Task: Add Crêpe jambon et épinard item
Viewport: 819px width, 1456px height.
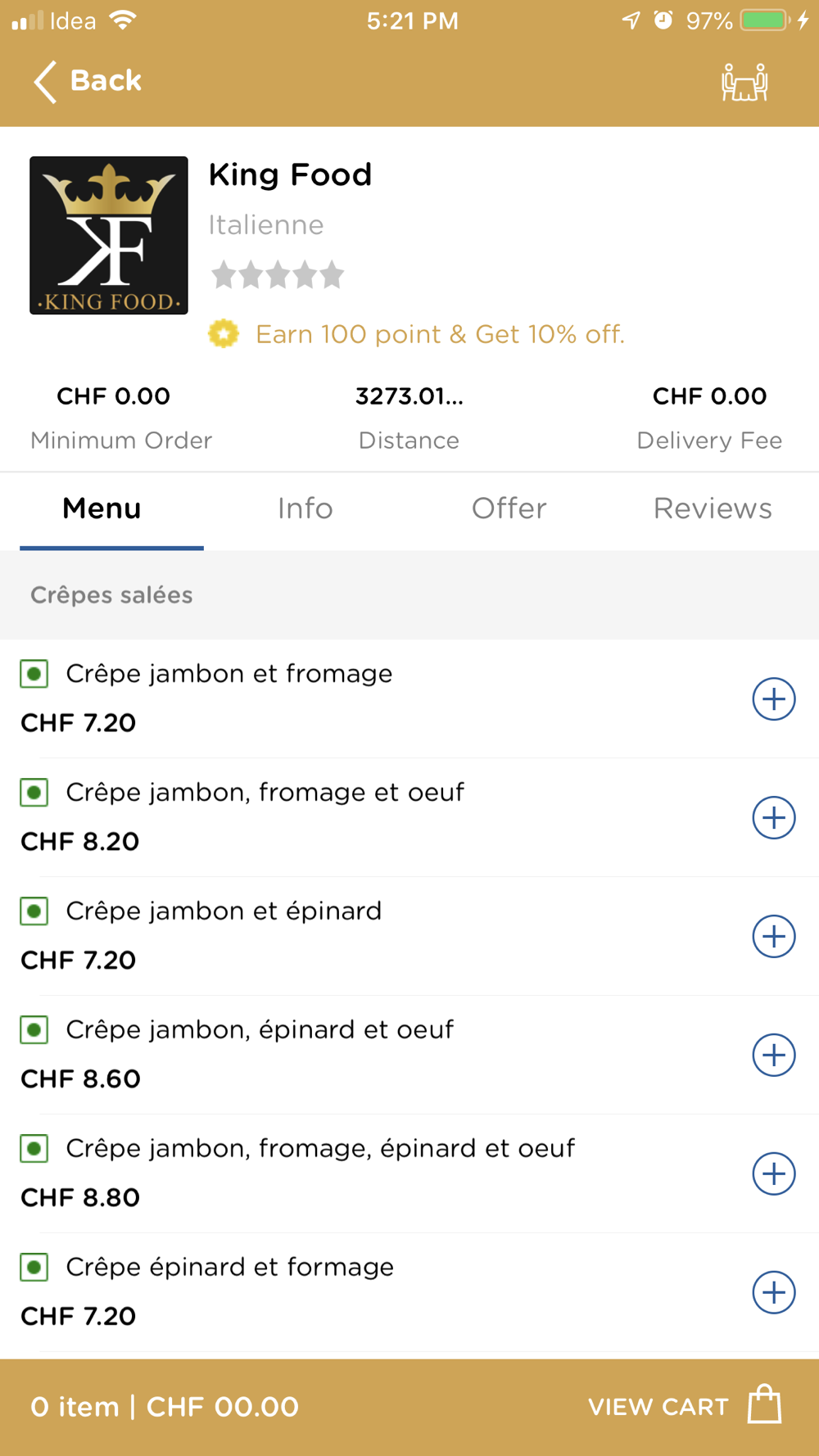Action: tap(774, 936)
